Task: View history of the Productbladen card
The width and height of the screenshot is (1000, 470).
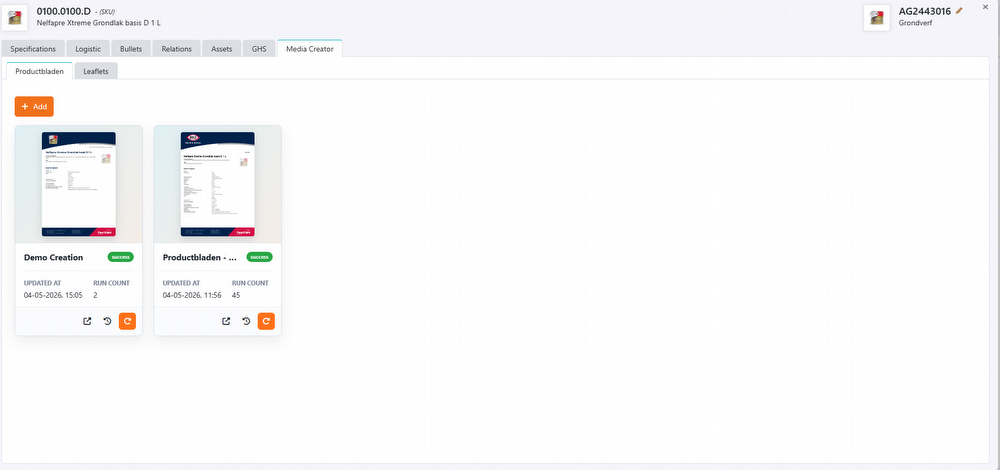Action: click(246, 321)
